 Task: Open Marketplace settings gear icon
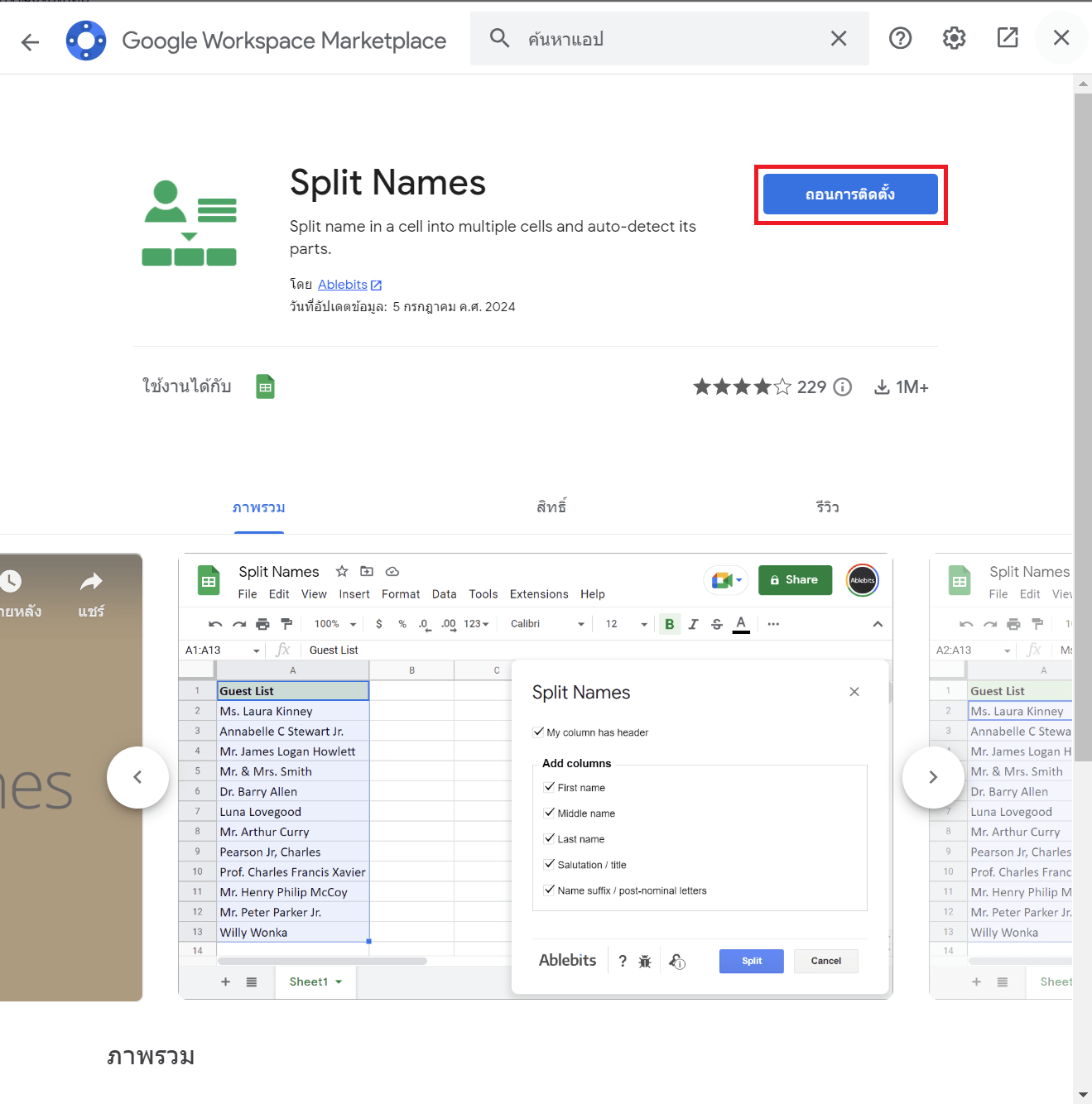954,38
